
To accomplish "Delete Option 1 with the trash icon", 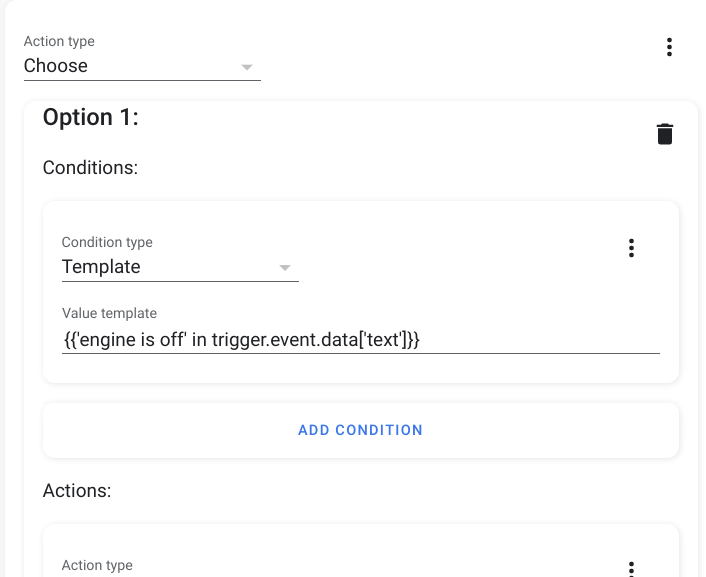I will pyautogui.click(x=664, y=134).
